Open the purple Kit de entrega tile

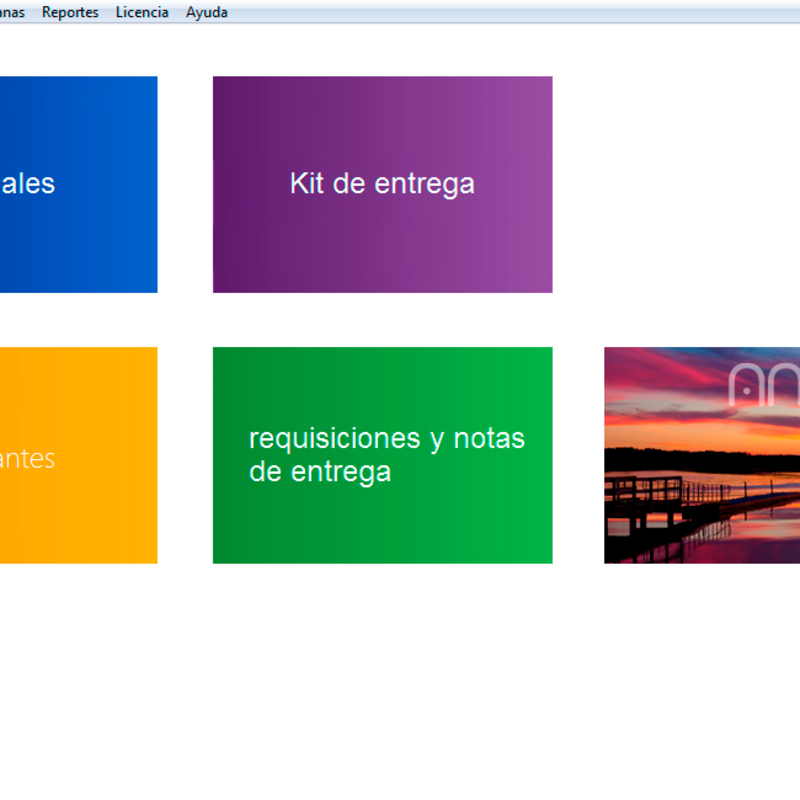[x=382, y=184]
